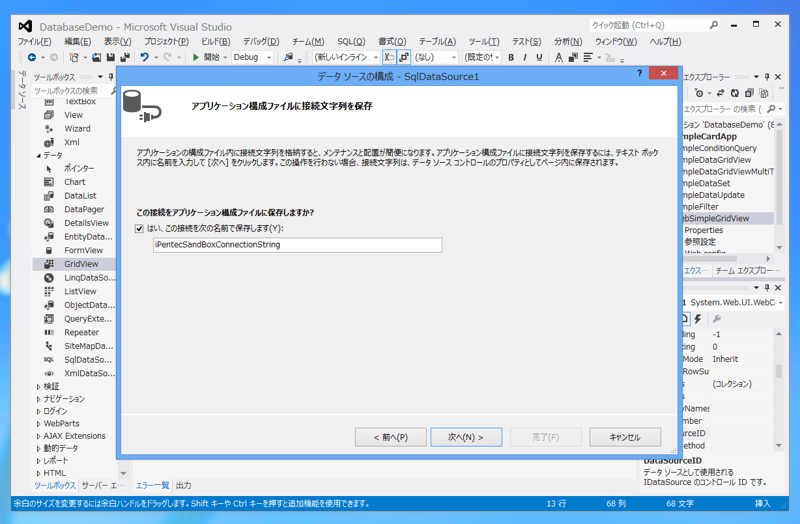
Task: Select Chart control in the Toolbox
Action: [75, 182]
